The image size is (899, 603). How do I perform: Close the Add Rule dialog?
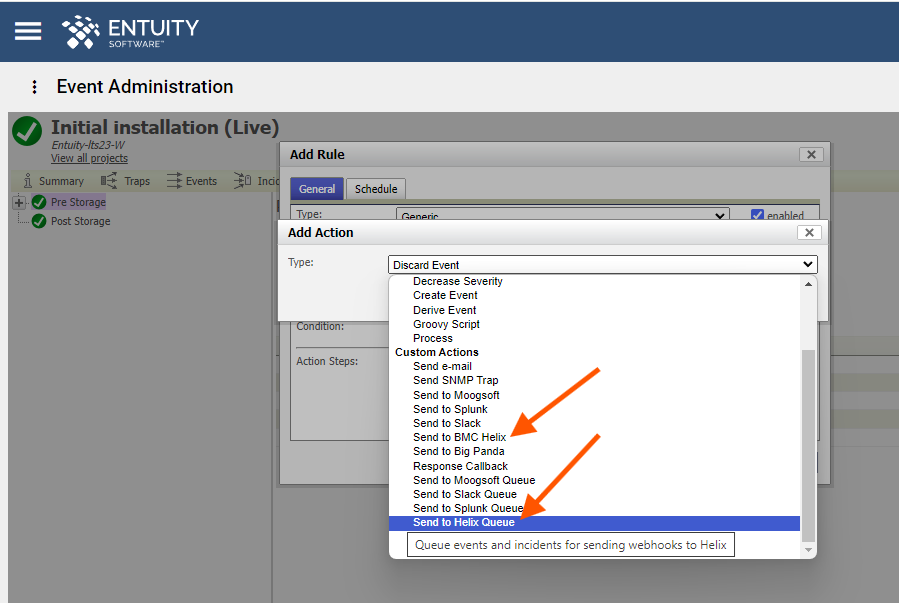811,154
